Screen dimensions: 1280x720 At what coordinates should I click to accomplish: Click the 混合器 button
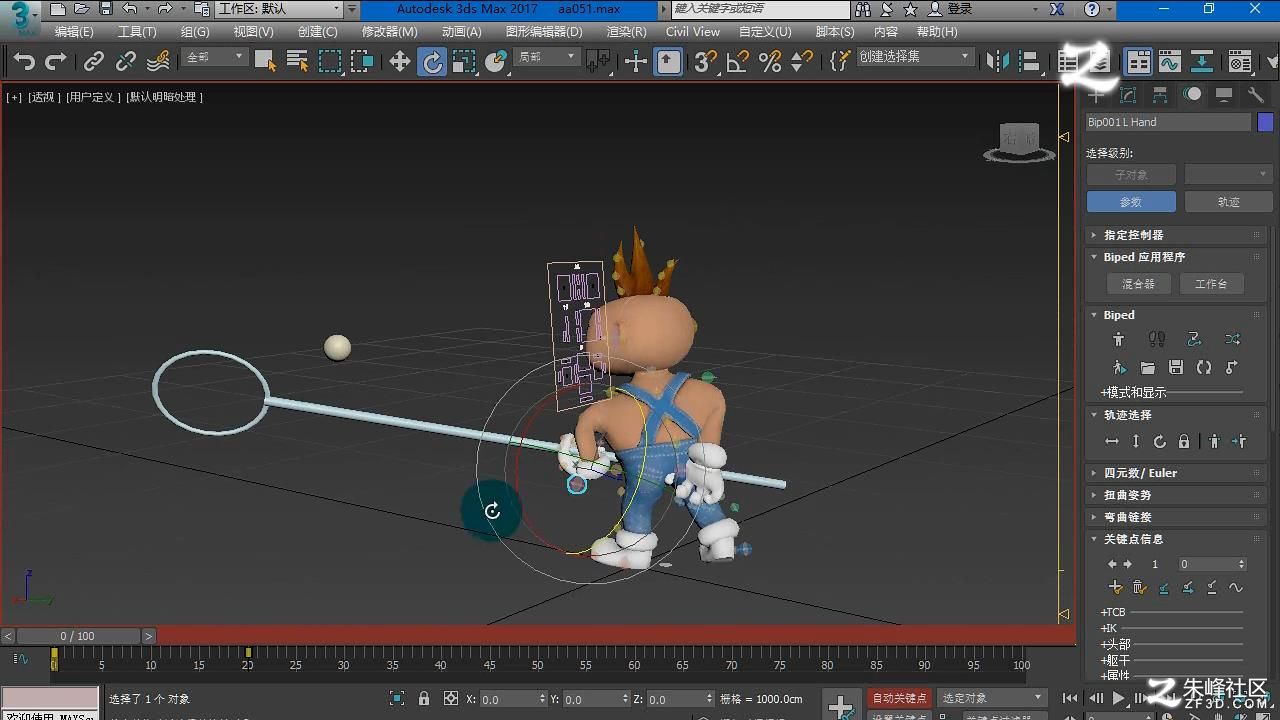click(1138, 284)
